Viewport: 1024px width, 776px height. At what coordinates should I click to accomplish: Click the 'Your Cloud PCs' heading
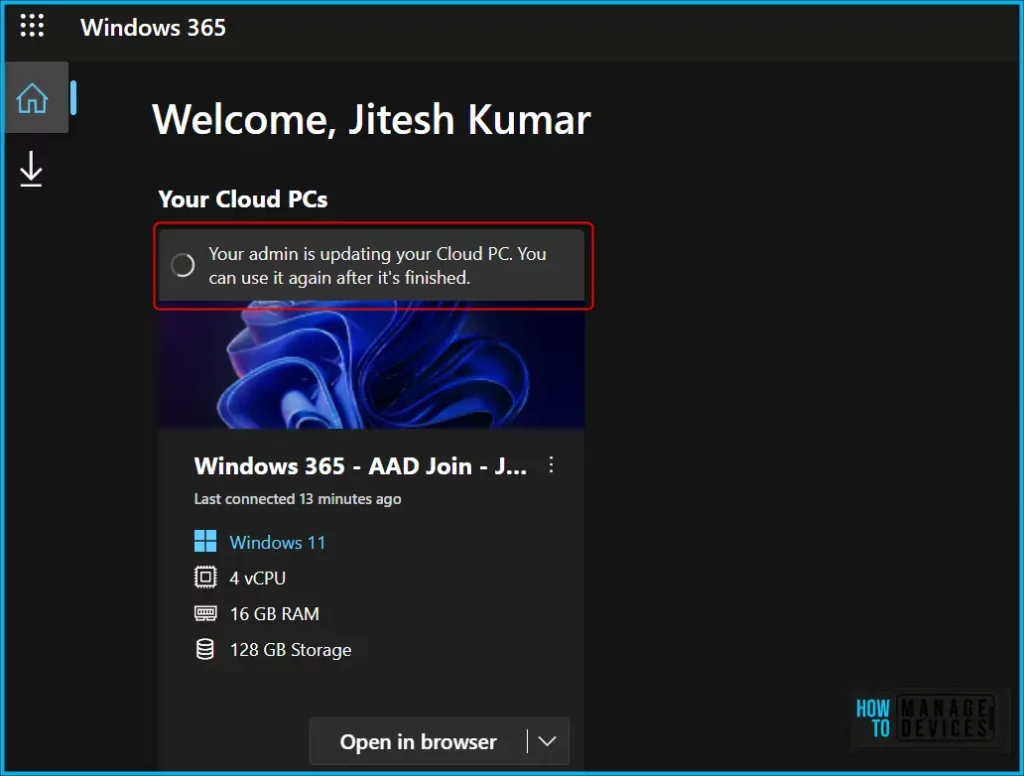[243, 199]
